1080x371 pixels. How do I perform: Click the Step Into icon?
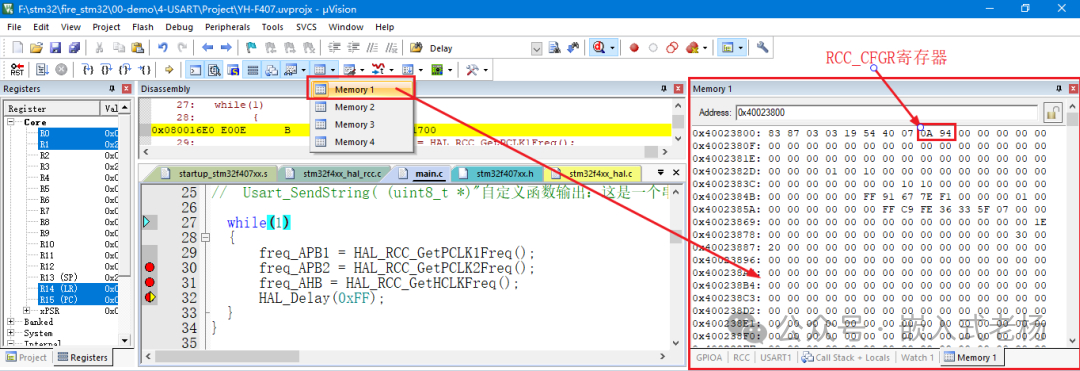tap(87, 70)
